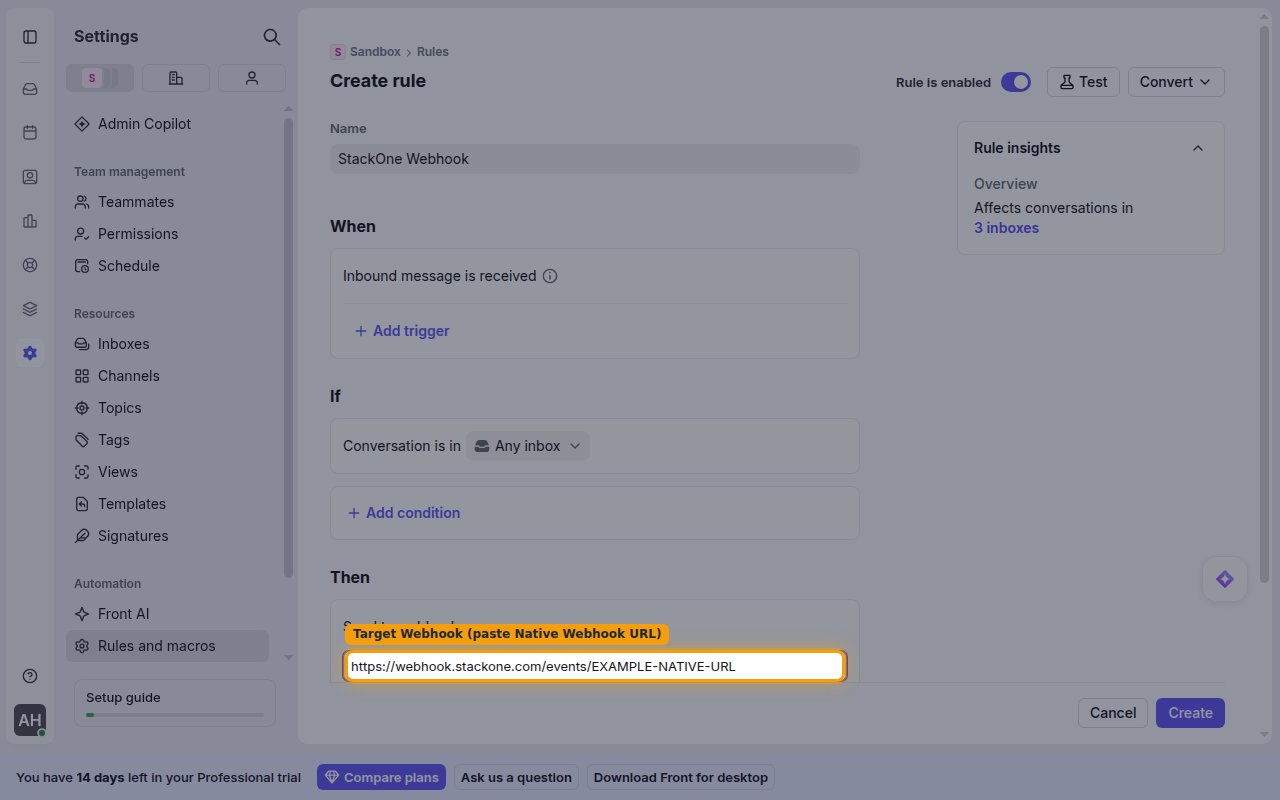Open Channels settings
1280x800 pixels.
pyautogui.click(x=168, y=376)
